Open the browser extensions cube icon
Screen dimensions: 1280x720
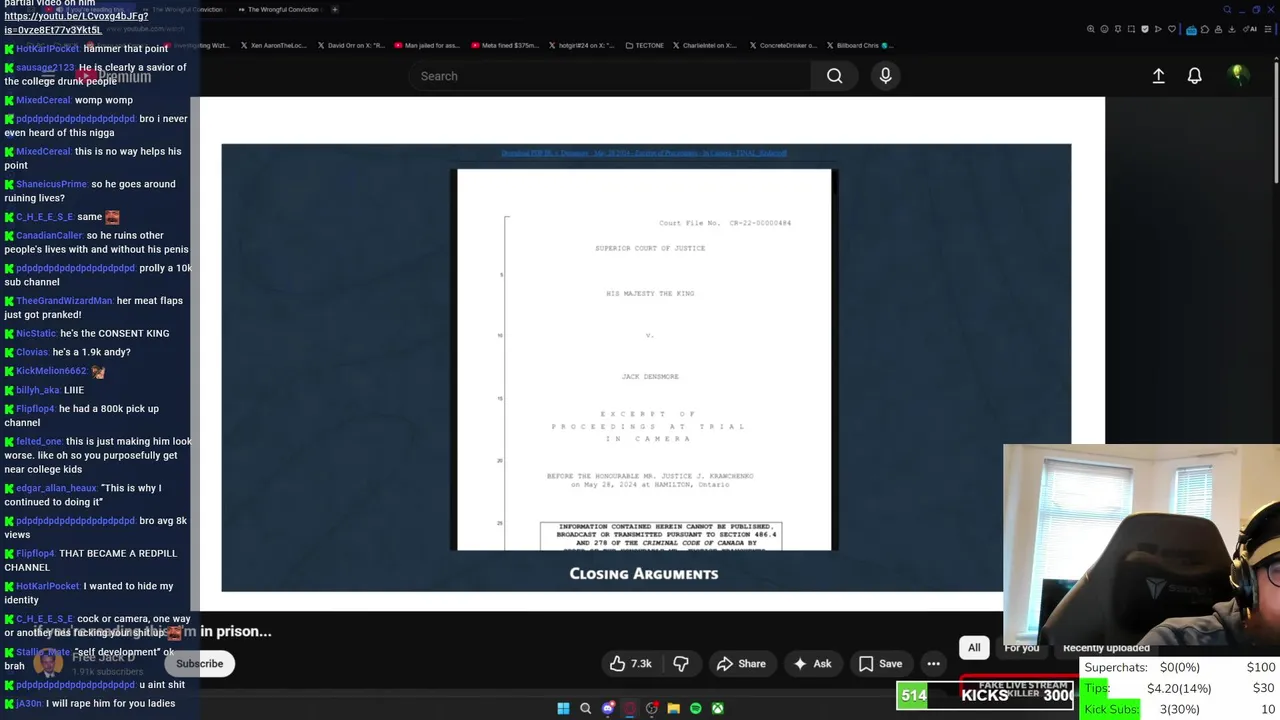[1205, 29]
